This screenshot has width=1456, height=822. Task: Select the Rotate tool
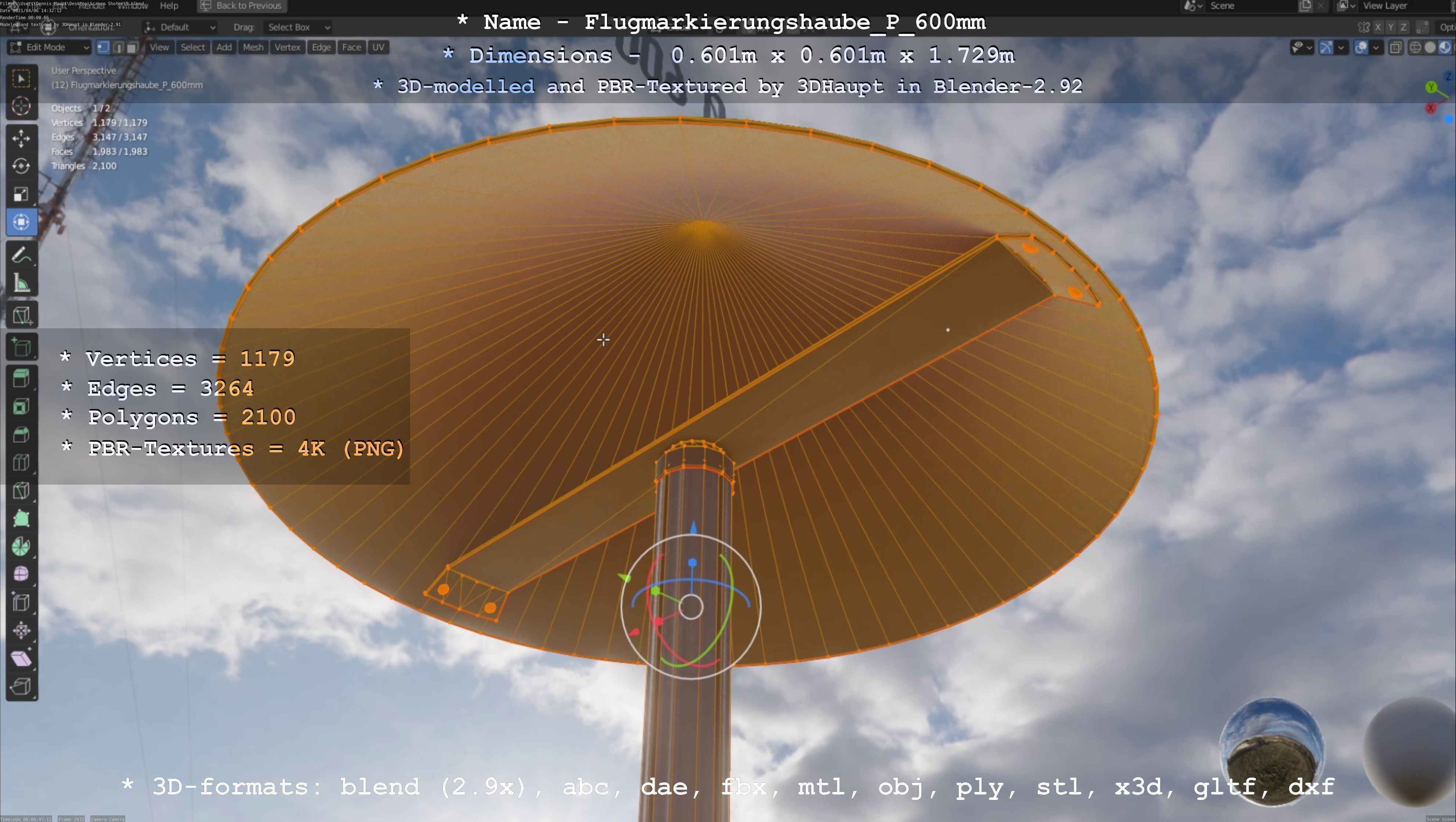(21, 166)
